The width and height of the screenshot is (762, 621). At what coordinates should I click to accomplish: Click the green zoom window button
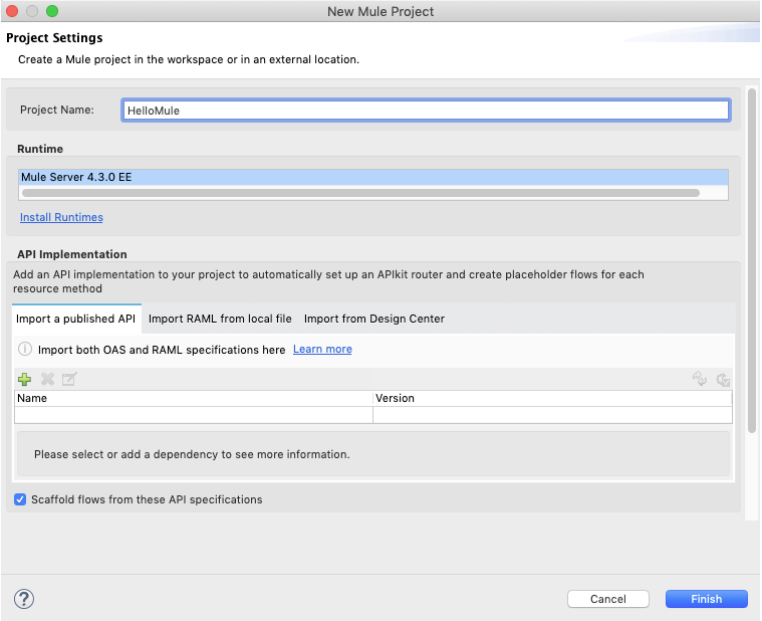52,11
